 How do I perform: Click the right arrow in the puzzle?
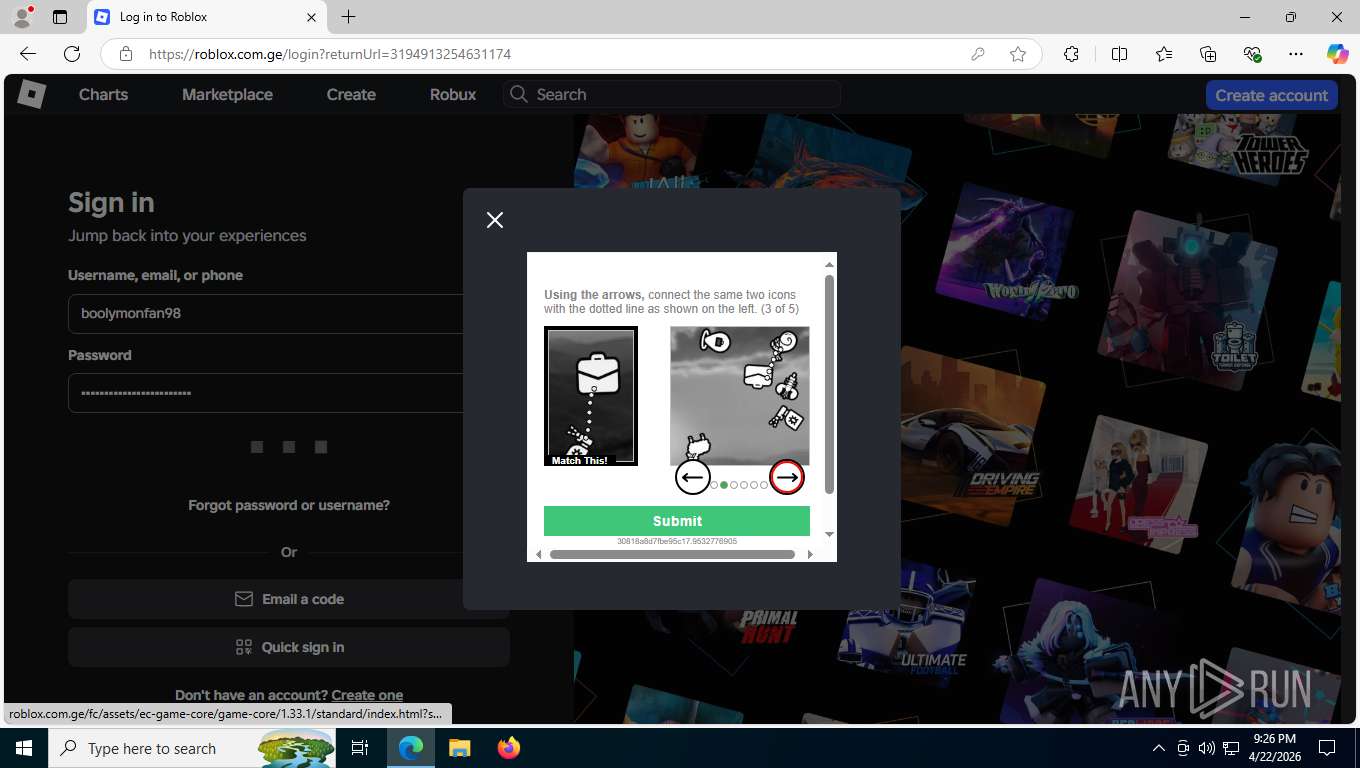tap(787, 478)
